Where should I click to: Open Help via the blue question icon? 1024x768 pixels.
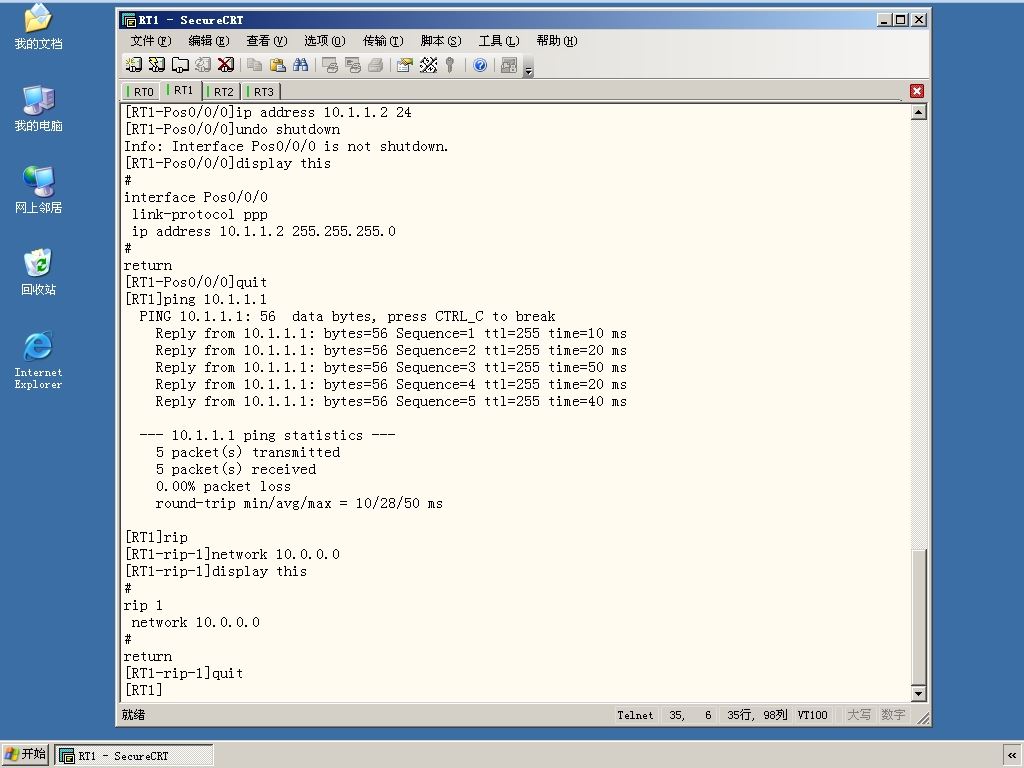(480, 65)
